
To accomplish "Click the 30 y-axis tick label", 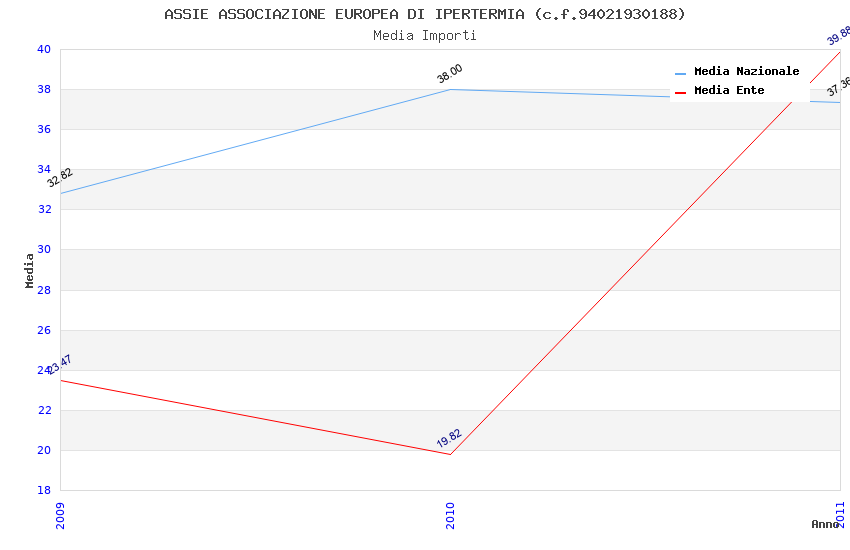I will point(43,250).
